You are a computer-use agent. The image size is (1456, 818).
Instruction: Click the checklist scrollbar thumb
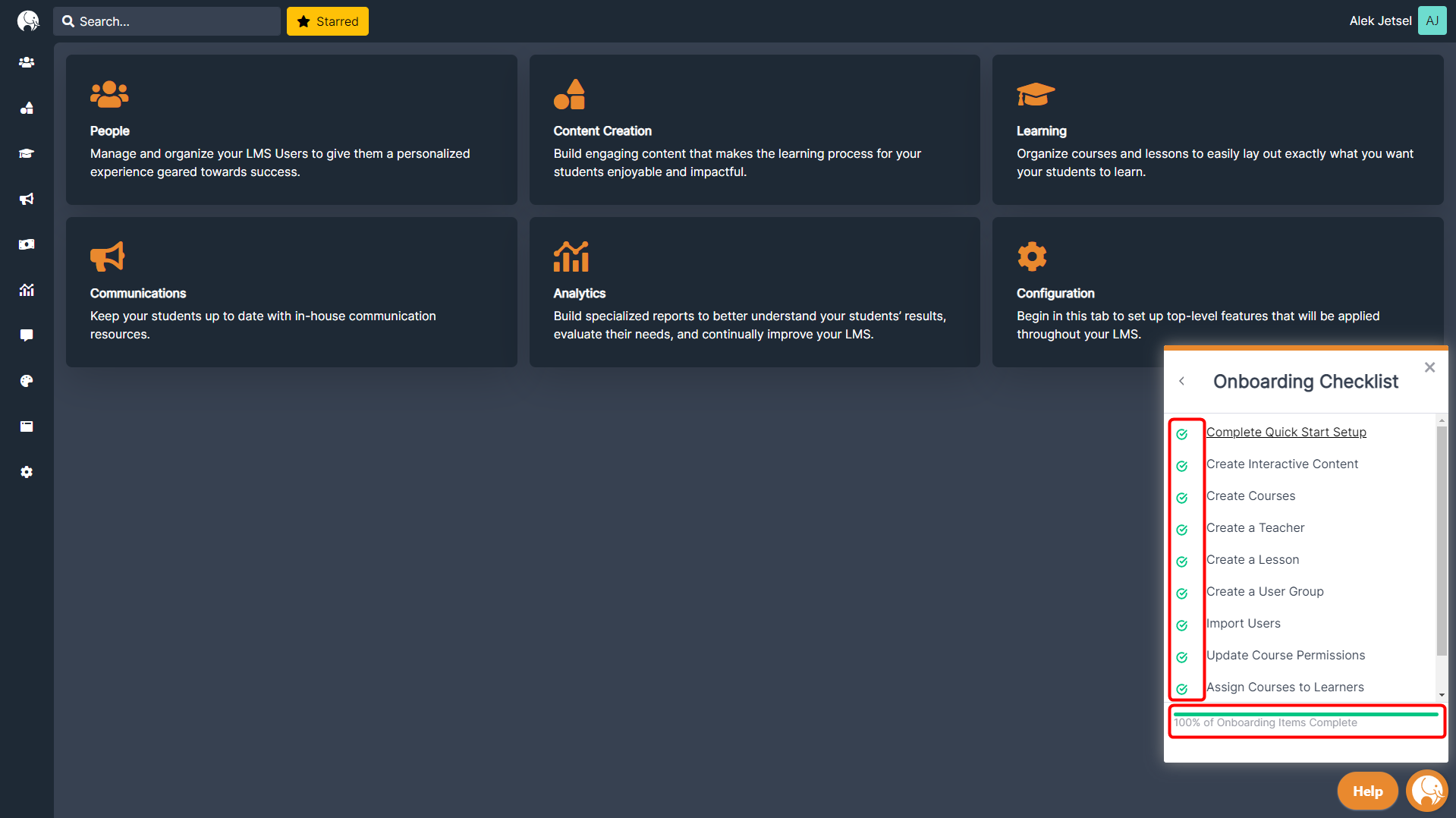[x=1442, y=540]
